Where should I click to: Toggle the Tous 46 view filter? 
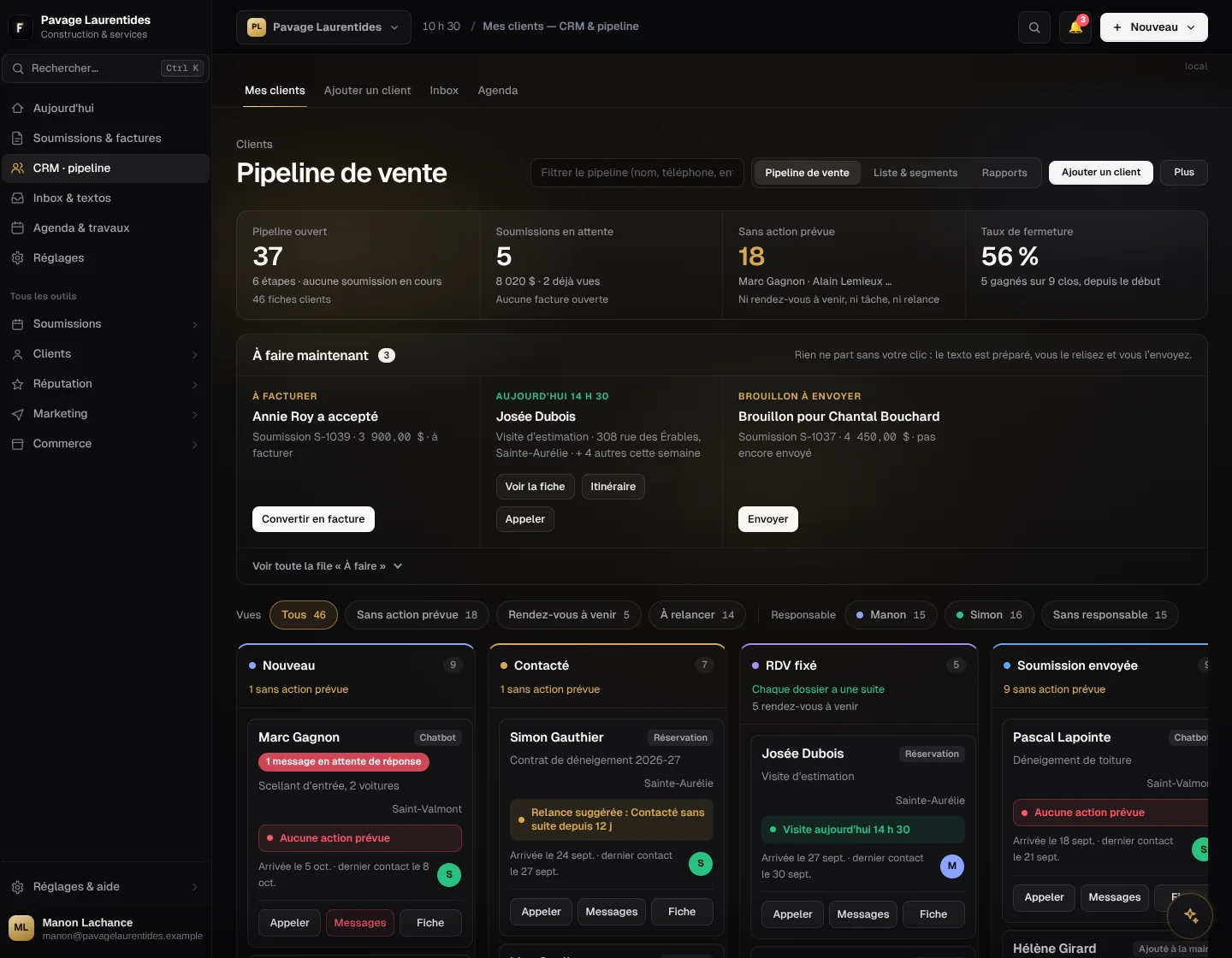click(304, 615)
